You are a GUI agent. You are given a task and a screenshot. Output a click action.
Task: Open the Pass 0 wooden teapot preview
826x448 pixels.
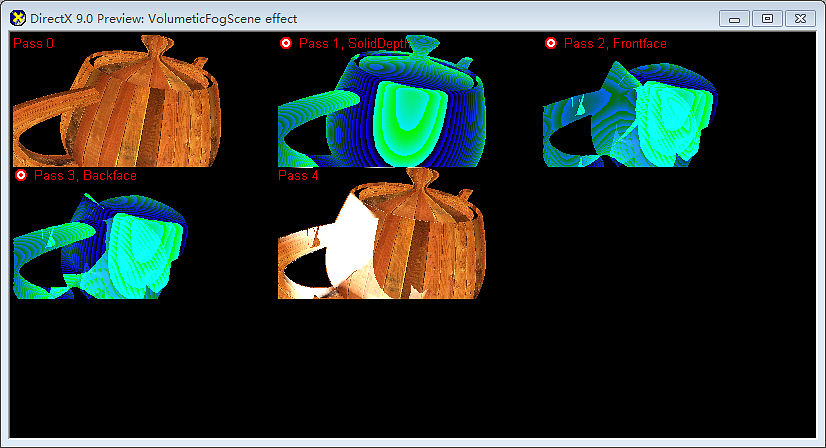click(x=117, y=101)
